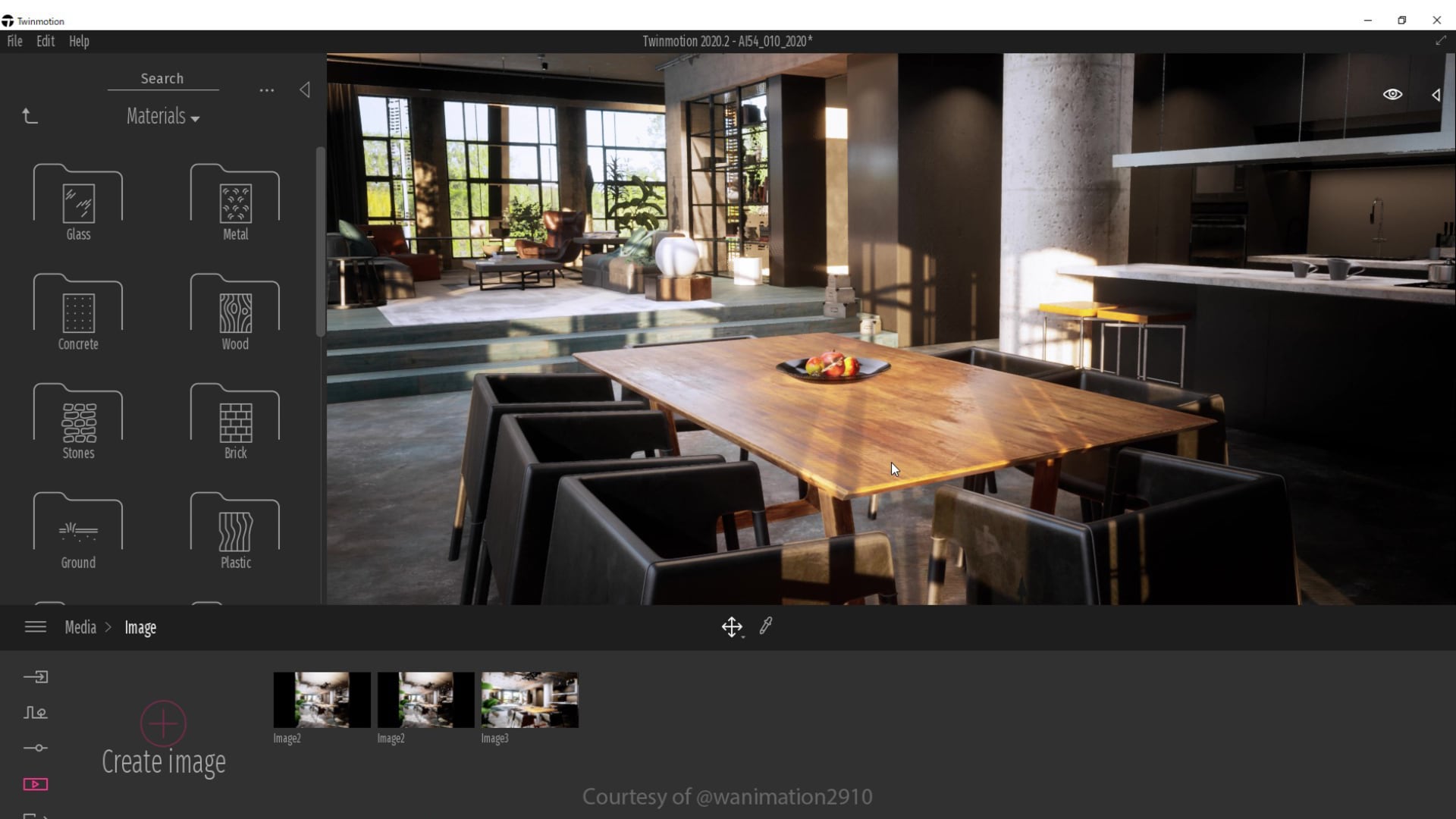The height and width of the screenshot is (819, 1456).
Task: Click the more options ellipsis menu
Action: pos(266,89)
